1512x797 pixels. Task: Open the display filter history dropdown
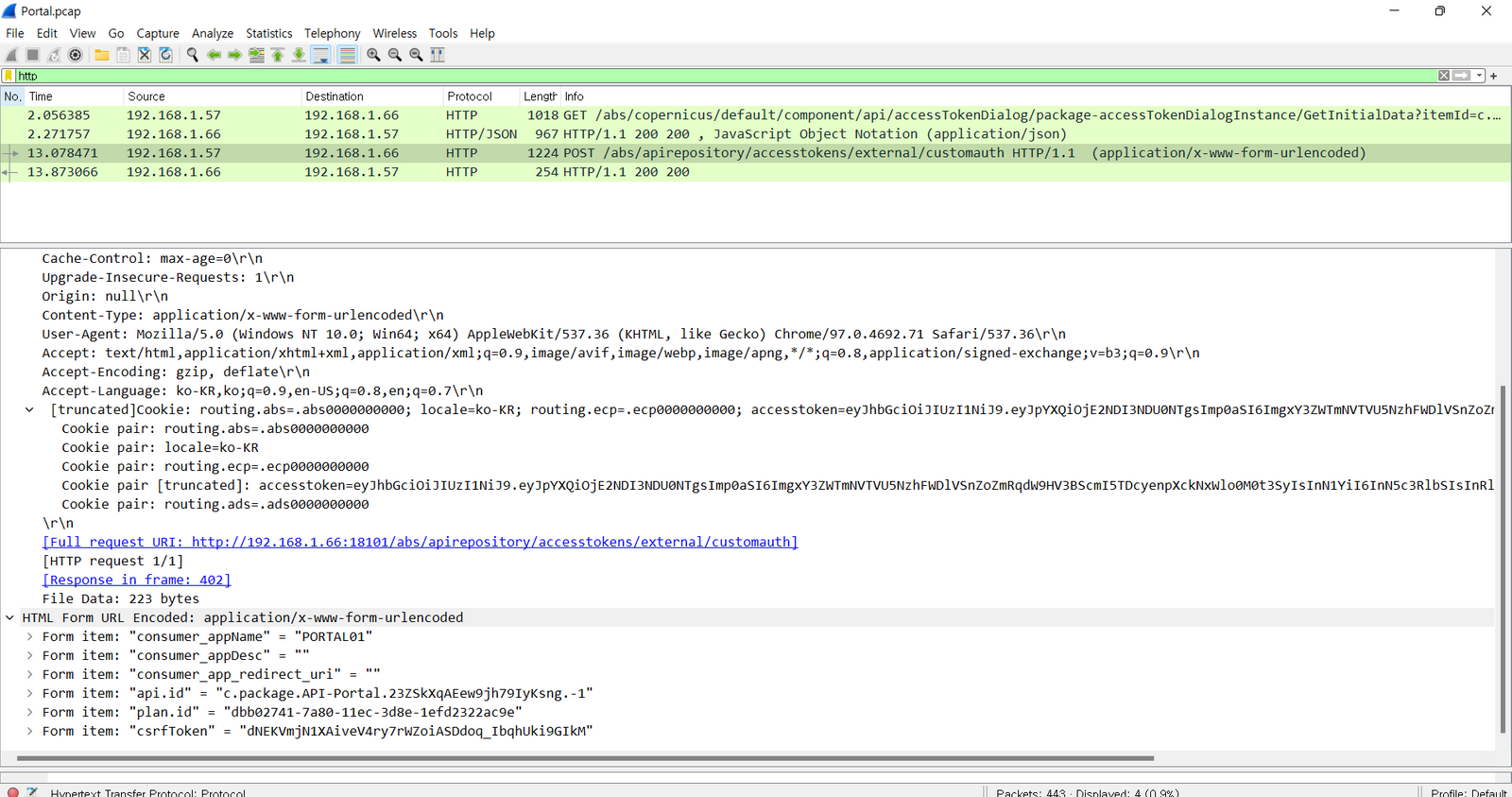pyautogui.click(x=1479, y=76)
